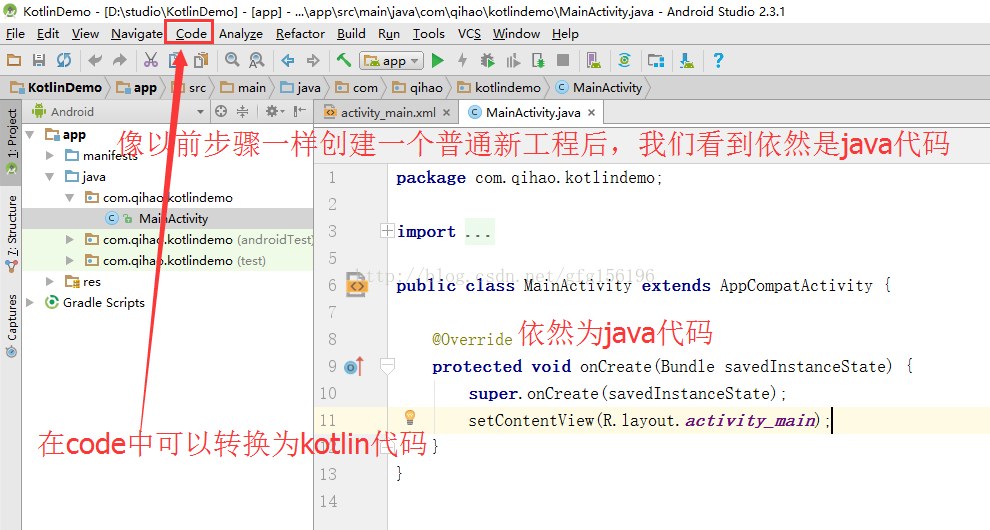The width and height of the screenshot is (990, 530).
Task: Open the VCS menu
Action: [x=469, y=33]
